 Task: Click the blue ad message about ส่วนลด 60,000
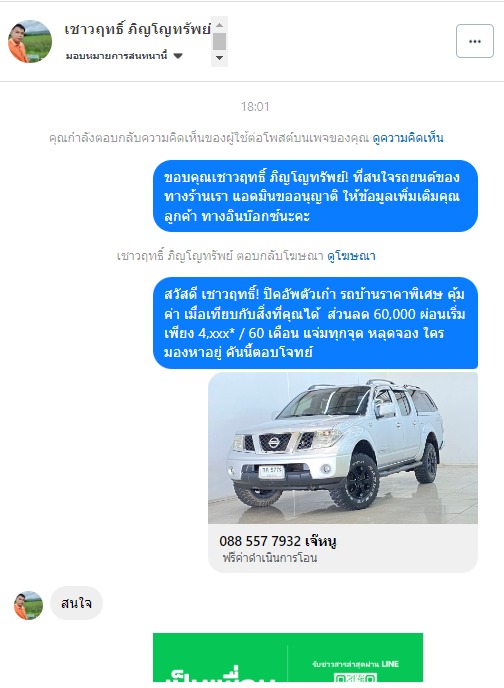[x=315, y=323]
